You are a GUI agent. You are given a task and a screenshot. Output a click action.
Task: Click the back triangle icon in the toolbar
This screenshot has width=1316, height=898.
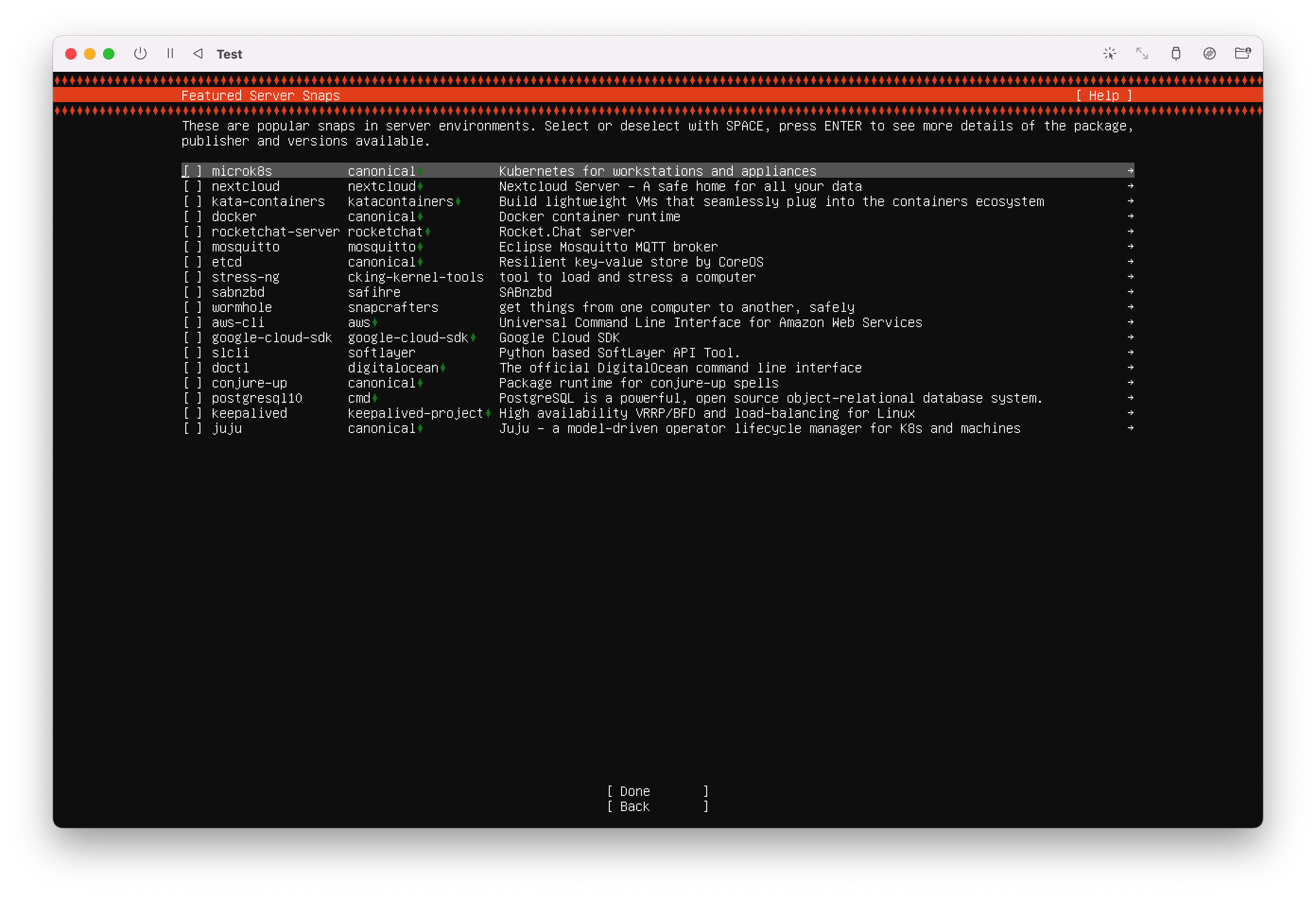coord(198,54)
